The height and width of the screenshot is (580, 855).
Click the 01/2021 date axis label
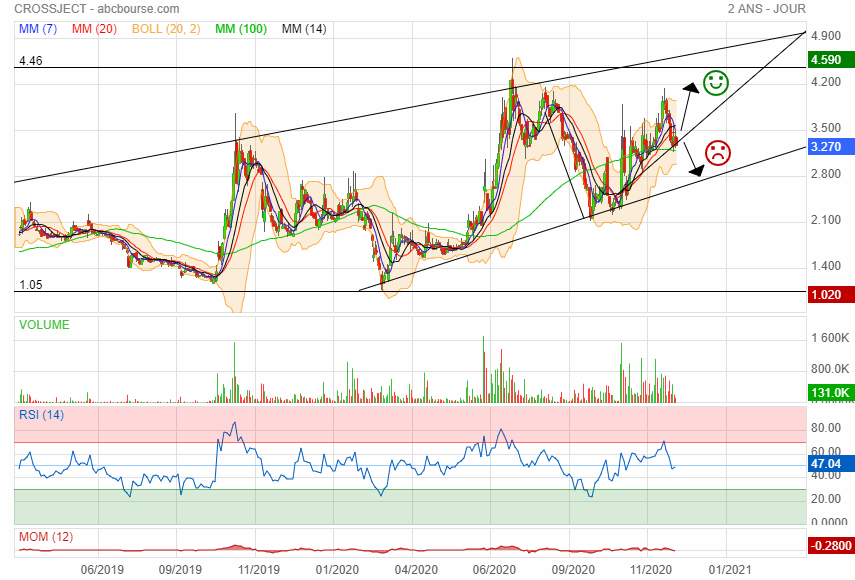[x=729, y=570]
